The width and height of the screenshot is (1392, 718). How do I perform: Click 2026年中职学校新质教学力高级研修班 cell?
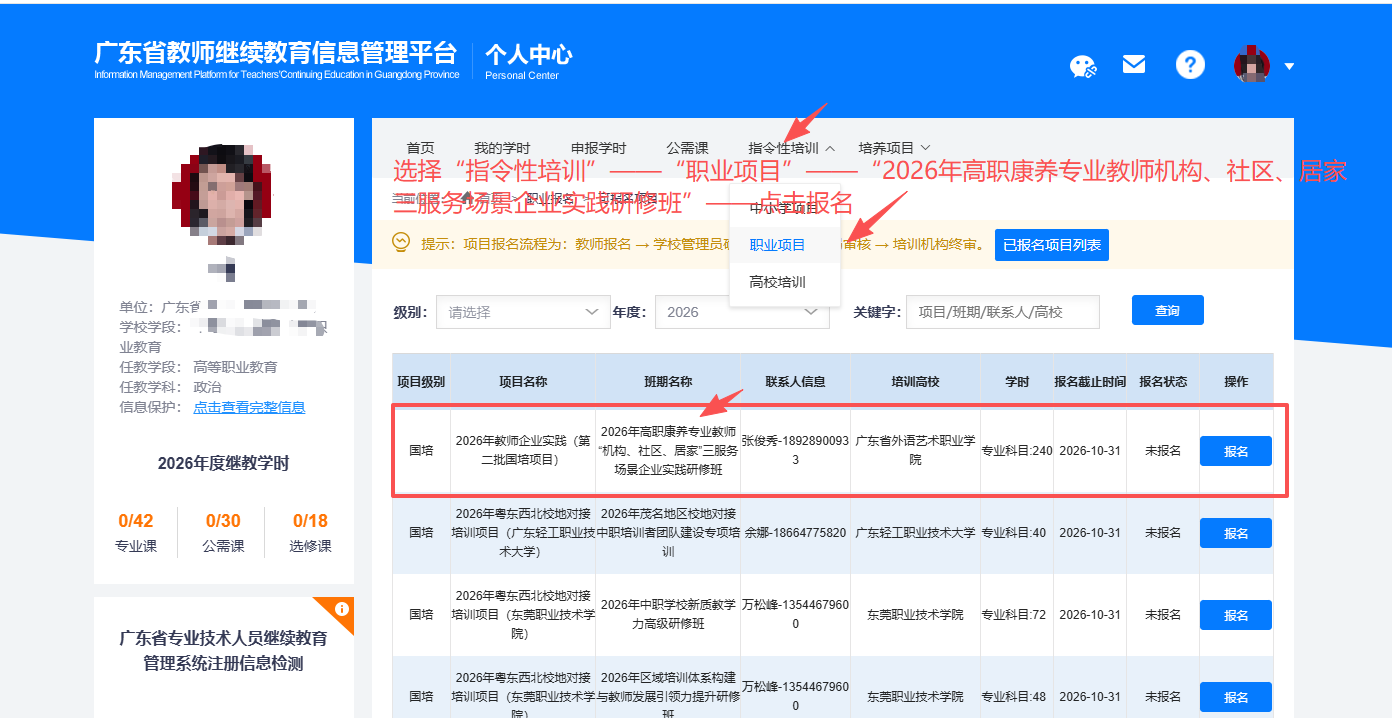(x=667, y=615)
